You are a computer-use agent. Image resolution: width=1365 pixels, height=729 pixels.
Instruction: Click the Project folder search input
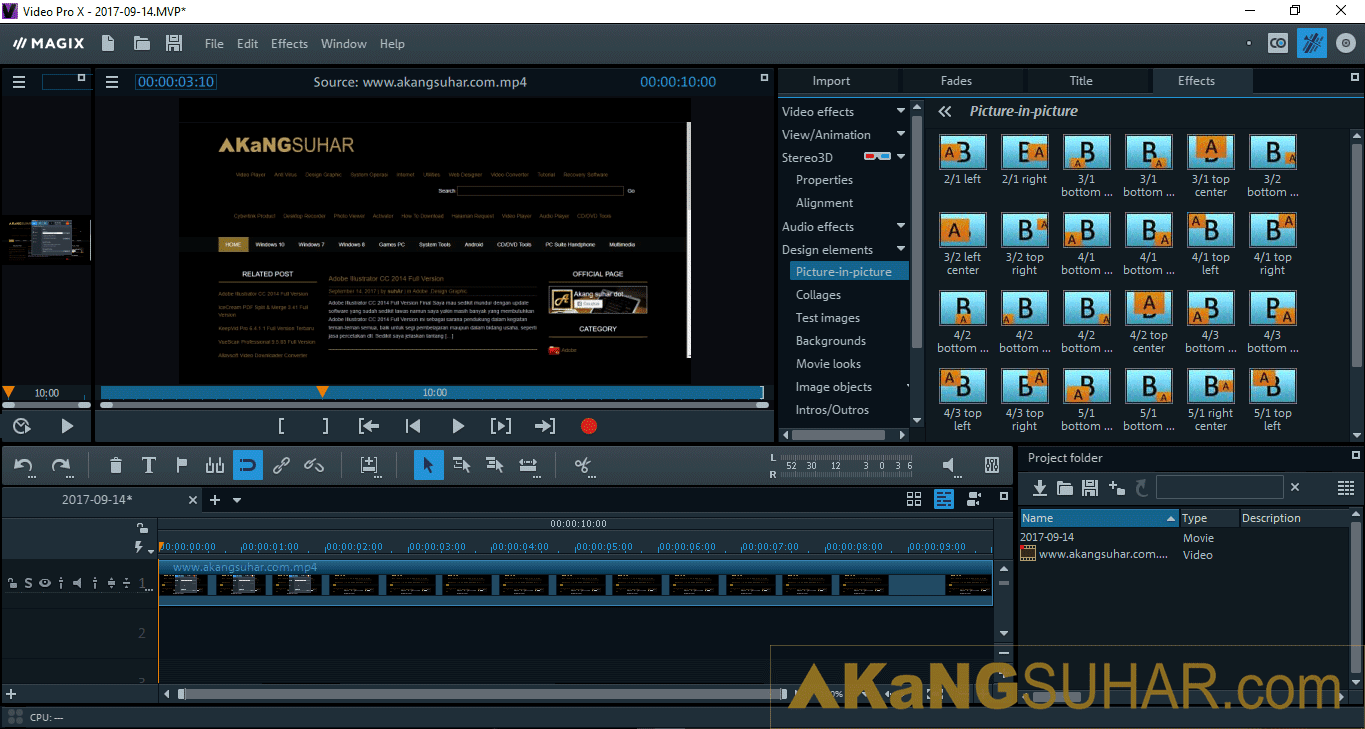pyautogui.click(x=1219, y=487)
